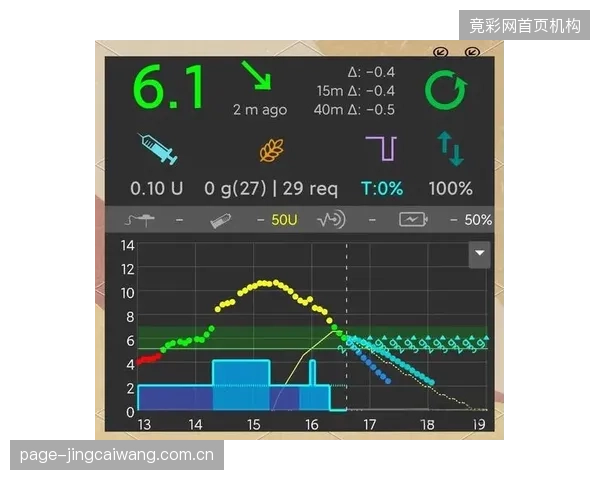Tap the pump battery icon

413,220
